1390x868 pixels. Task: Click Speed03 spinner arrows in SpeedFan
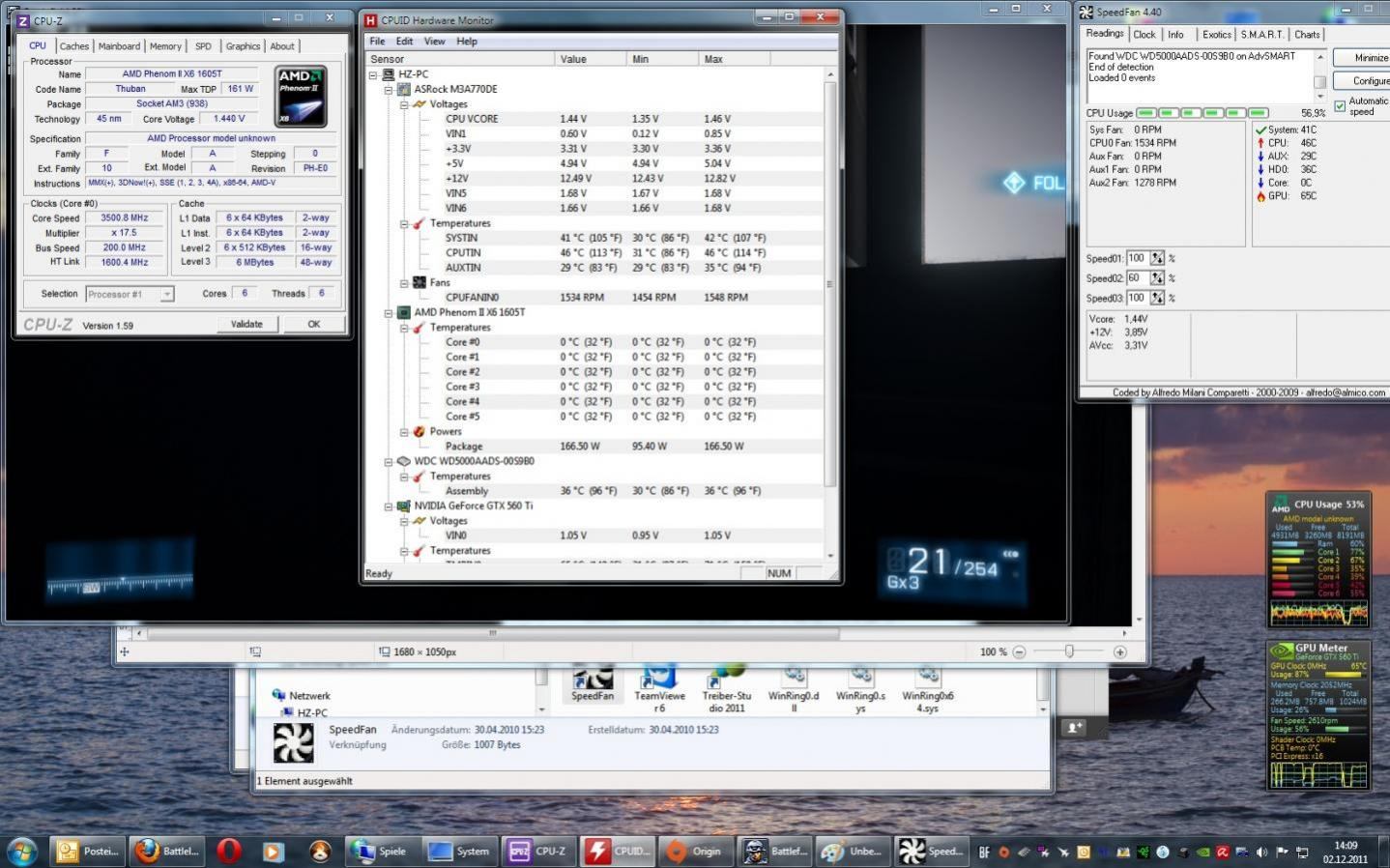coord(1157,299)
